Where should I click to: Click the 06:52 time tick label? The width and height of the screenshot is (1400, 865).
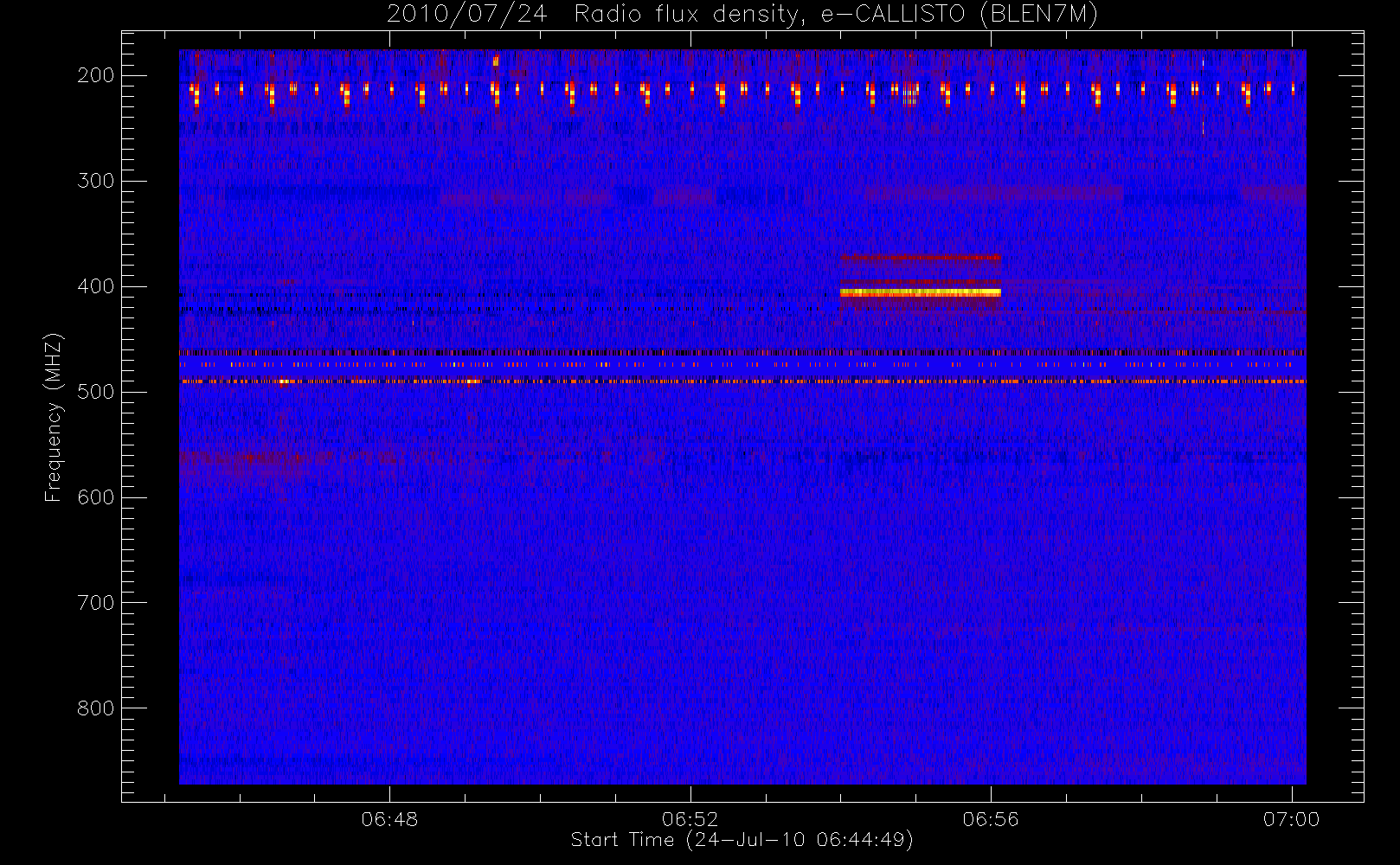click(x=690, y=819)
